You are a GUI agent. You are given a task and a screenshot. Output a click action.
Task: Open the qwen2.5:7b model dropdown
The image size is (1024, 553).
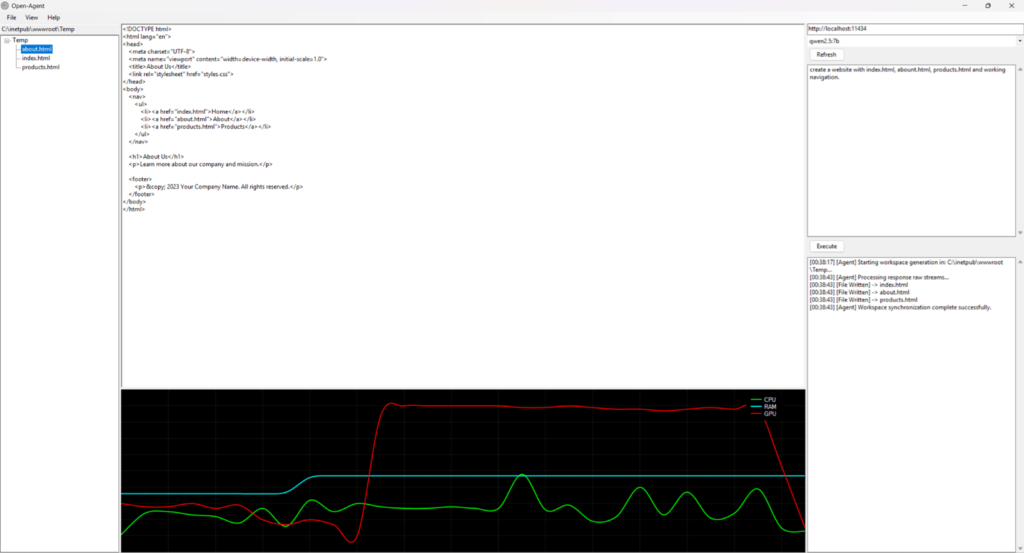point(1019,41)
